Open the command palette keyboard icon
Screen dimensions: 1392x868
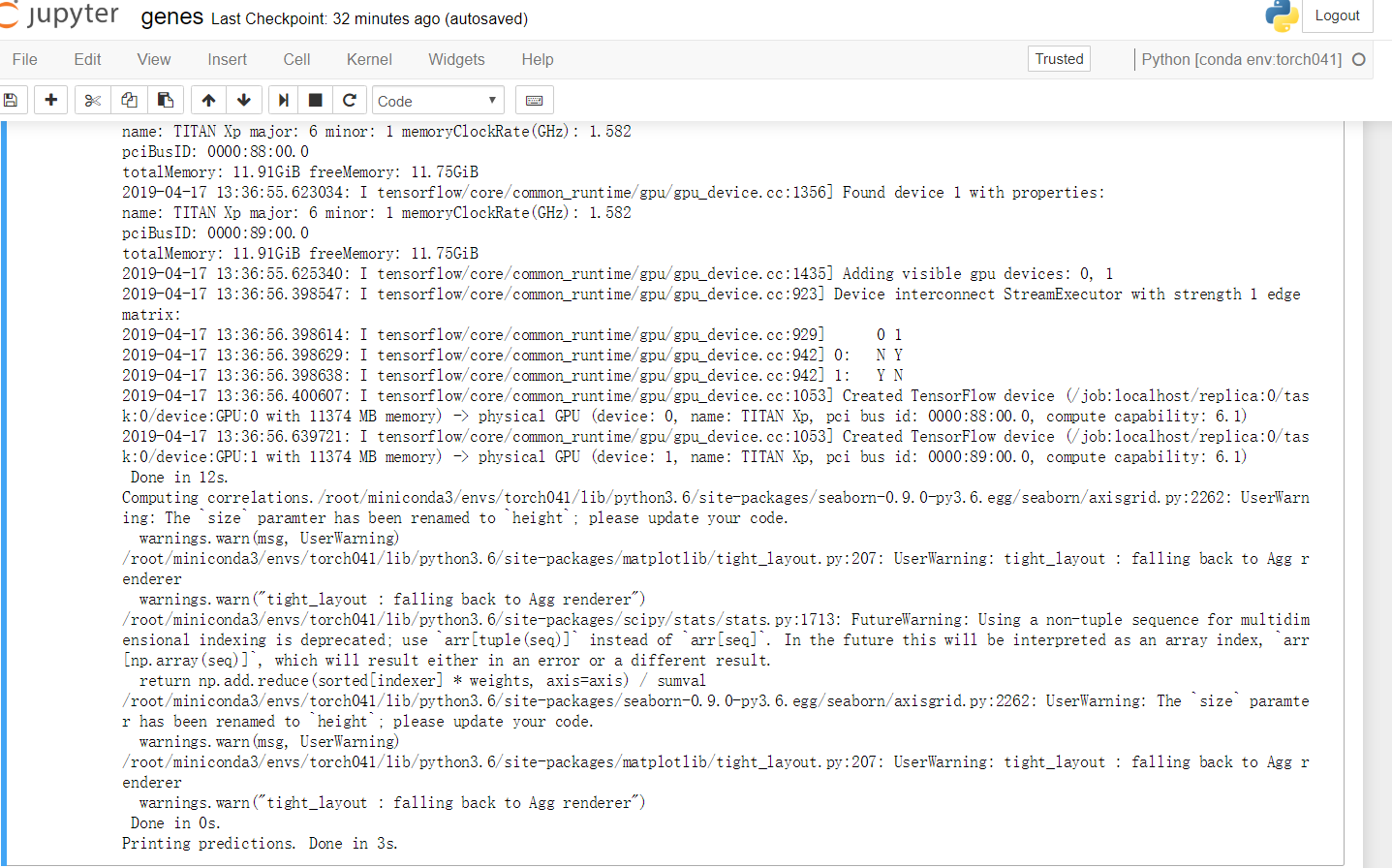click(x=535, y=100)
